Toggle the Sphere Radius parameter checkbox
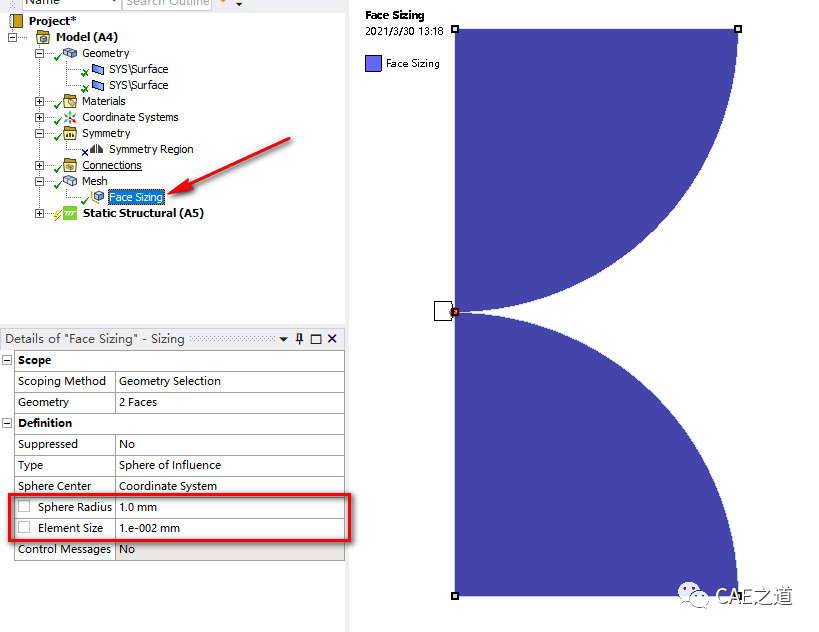 (x=24, y=506)
